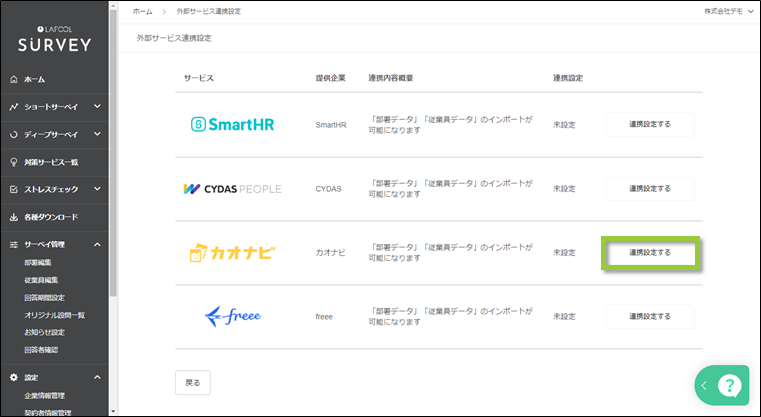
Task: Click 連携設定する for カオナビ
Action: point(649,253)
